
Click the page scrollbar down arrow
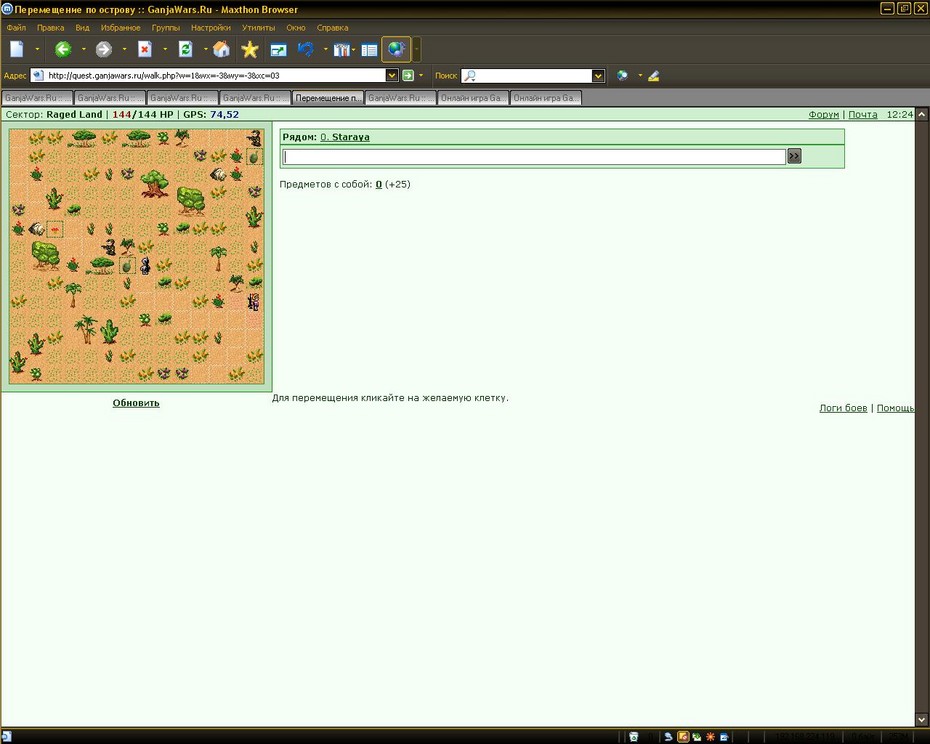[x=922, y=720]
